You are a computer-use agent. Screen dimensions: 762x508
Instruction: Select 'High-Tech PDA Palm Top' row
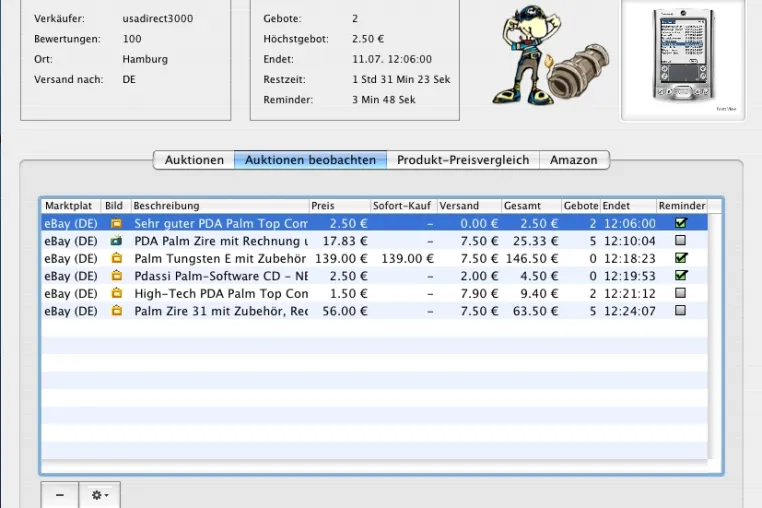tap(374, 294)
